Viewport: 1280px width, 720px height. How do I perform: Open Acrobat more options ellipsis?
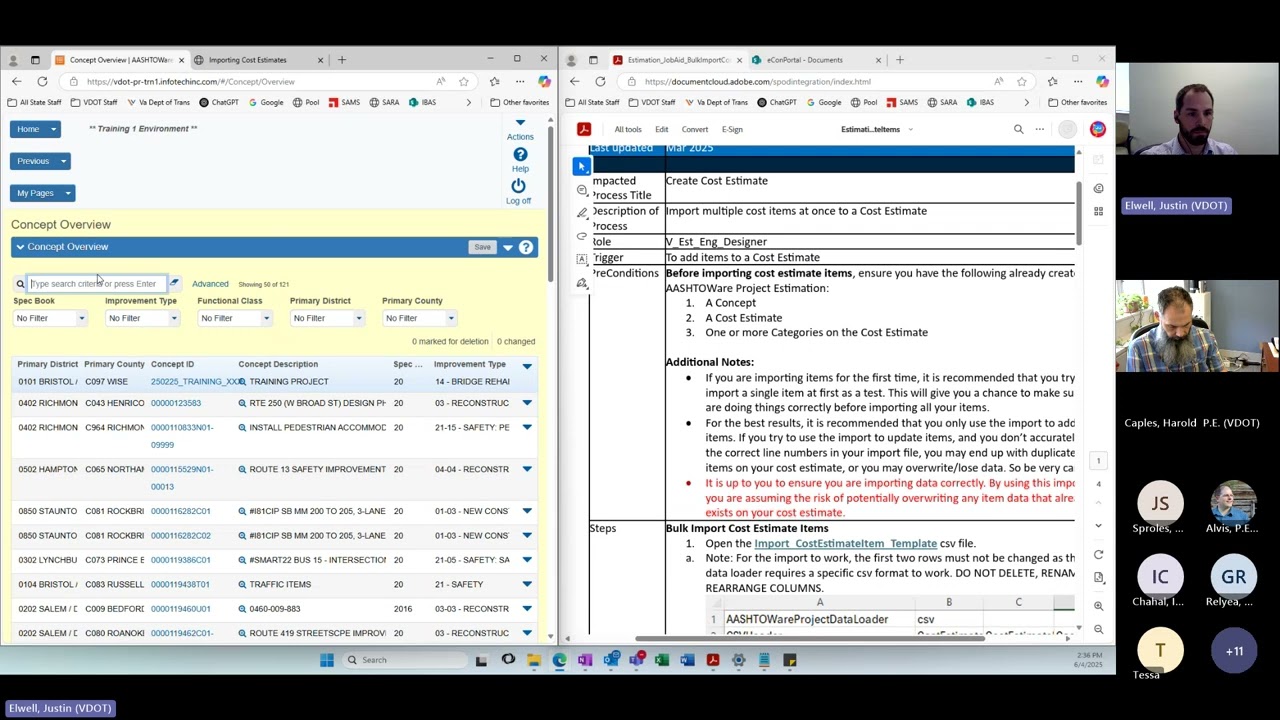(x=1040, y=129)
